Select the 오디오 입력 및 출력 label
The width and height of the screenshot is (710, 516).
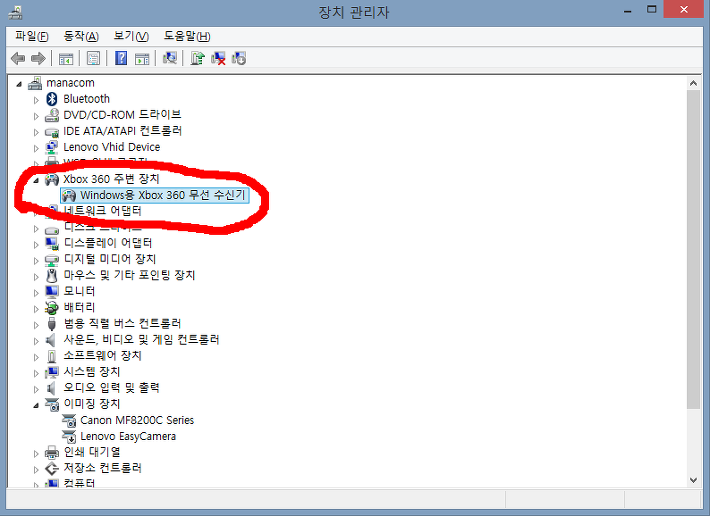click(111, 388)
